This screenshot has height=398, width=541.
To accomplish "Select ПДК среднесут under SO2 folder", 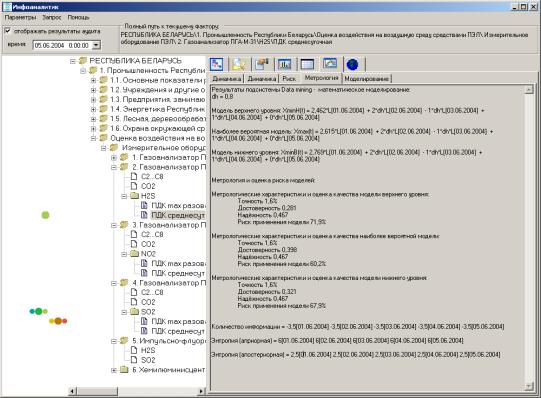I will (178, 331).
